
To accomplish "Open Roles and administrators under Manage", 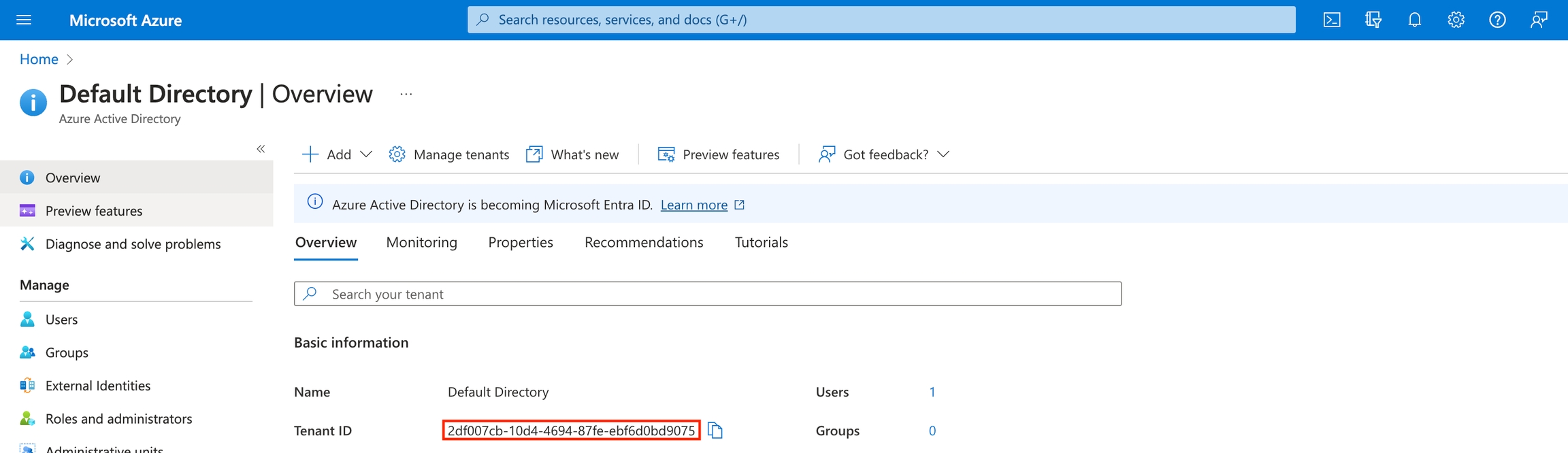I will (x=137, y=418).
